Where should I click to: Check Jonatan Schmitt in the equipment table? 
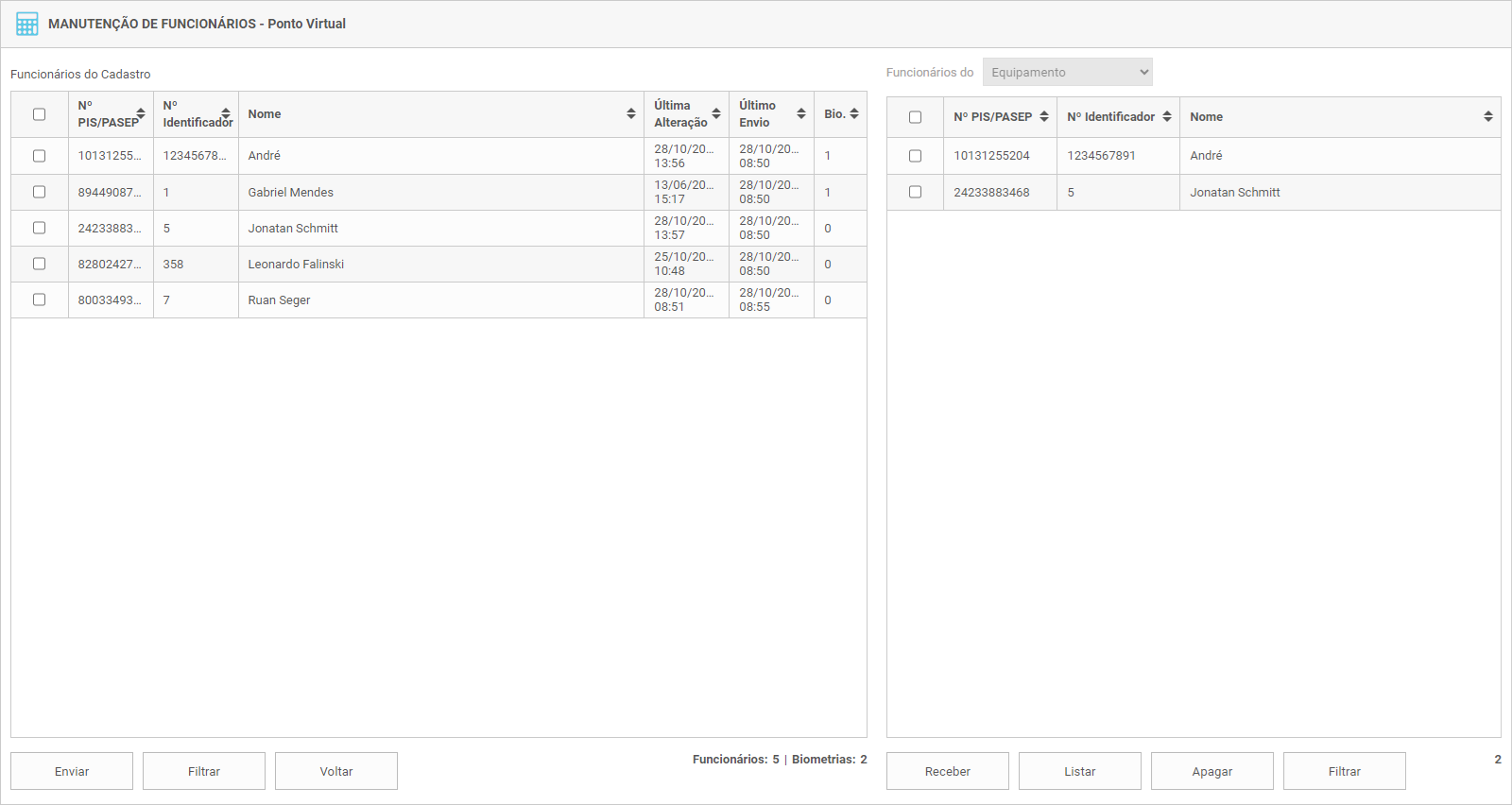(x=915, y=192)
